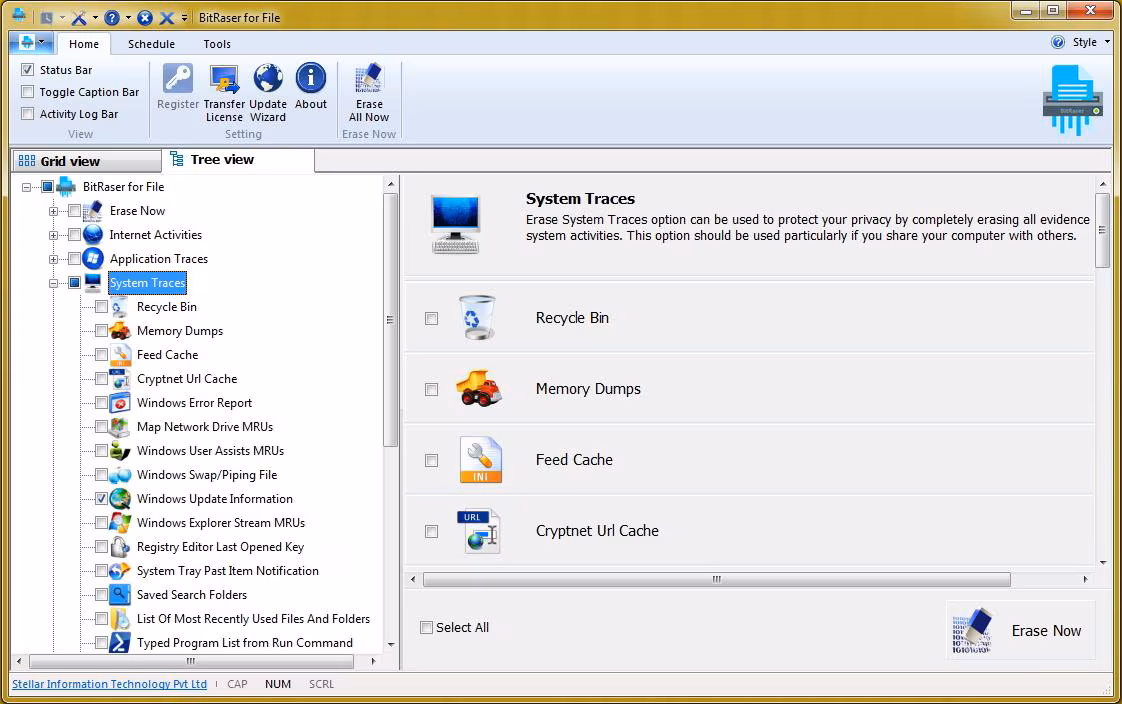Tick the Select All checkbox
1122x704 pixels.
tap(426, 627)
